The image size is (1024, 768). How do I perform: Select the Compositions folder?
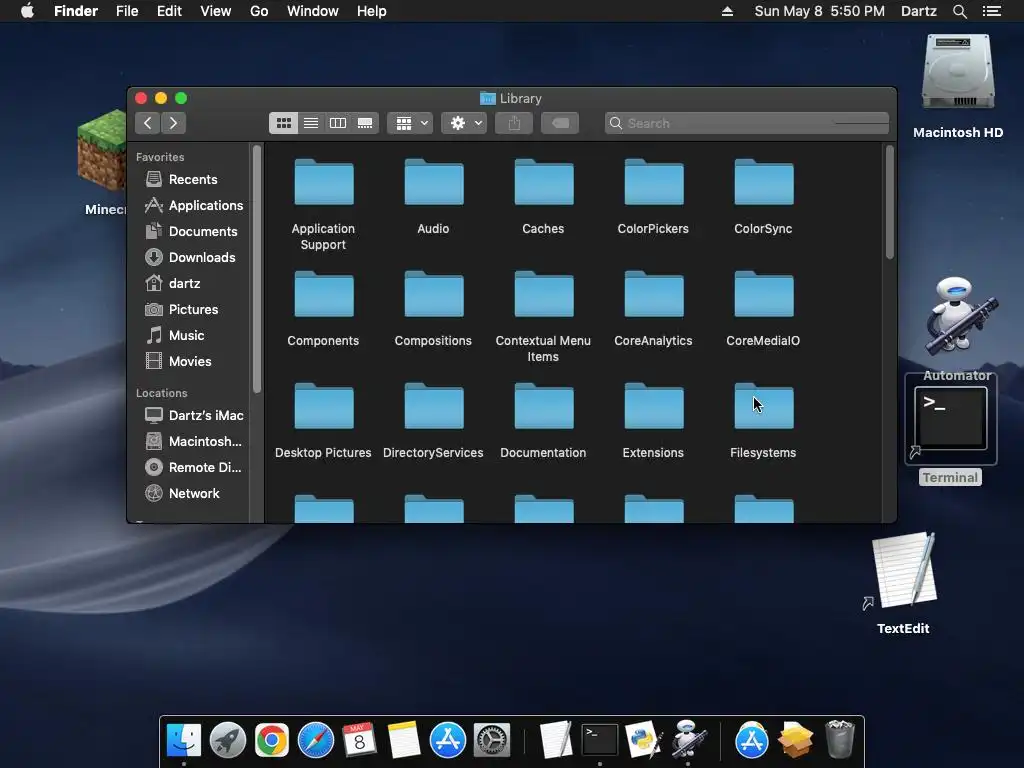click(434, 295)
